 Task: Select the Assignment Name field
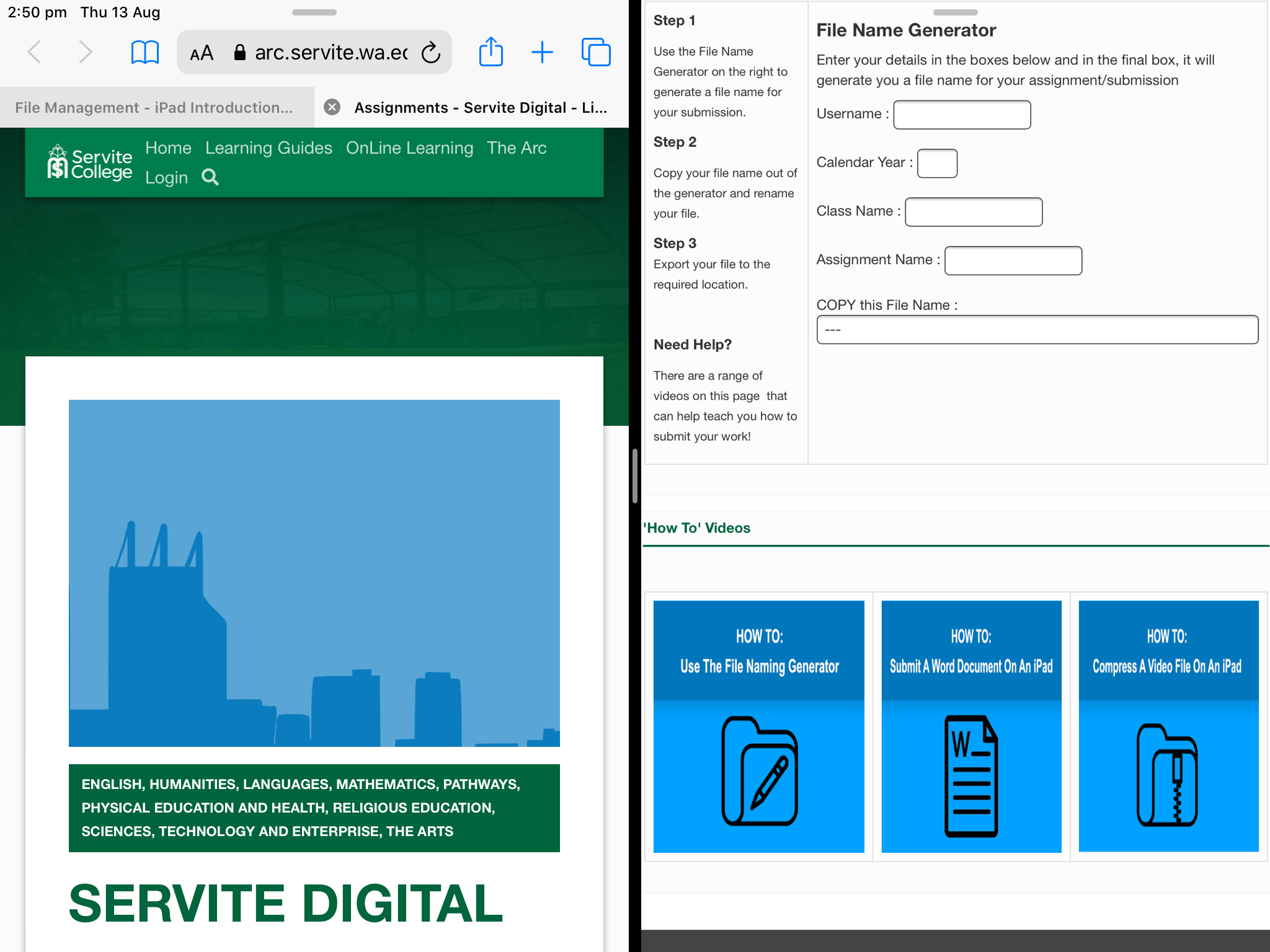(1013, 260)
